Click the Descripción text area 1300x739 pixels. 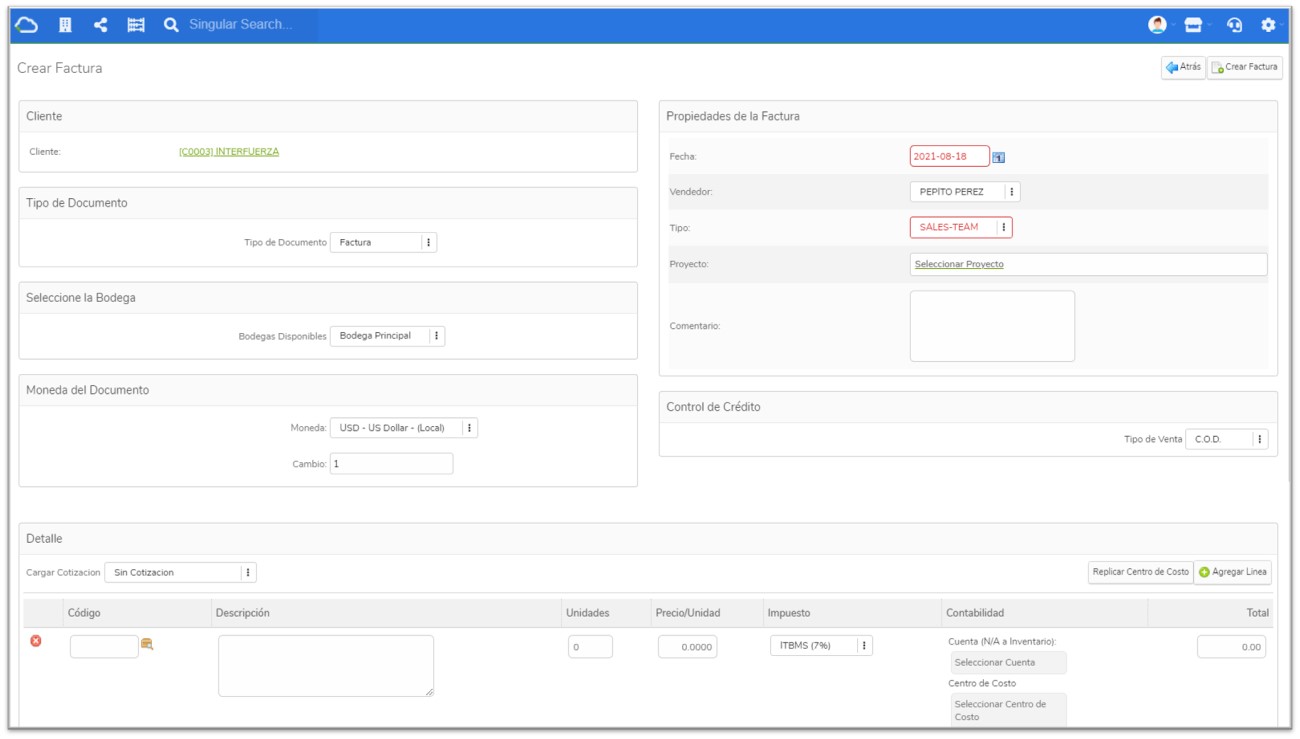point(326,666)
